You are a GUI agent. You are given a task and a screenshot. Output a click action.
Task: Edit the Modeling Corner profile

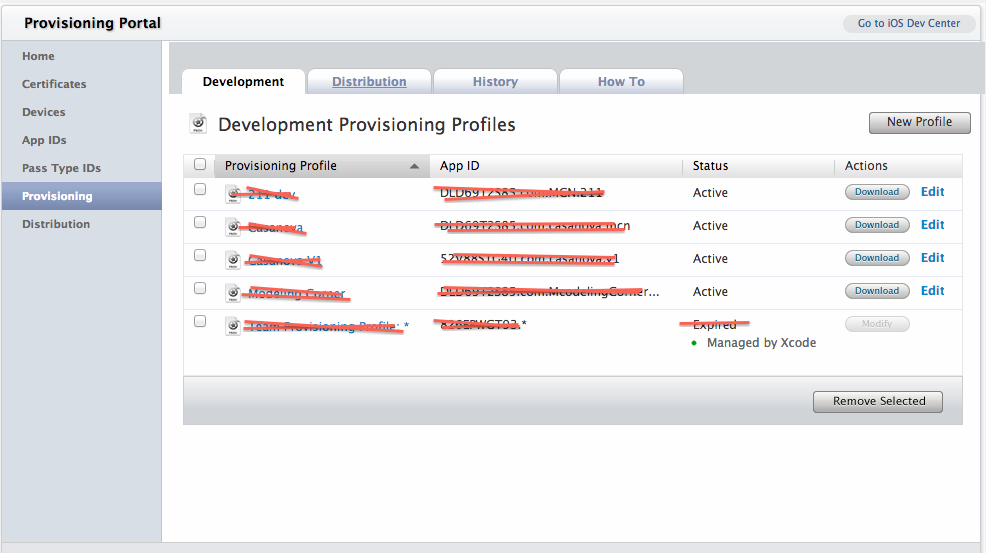point(933,291)
